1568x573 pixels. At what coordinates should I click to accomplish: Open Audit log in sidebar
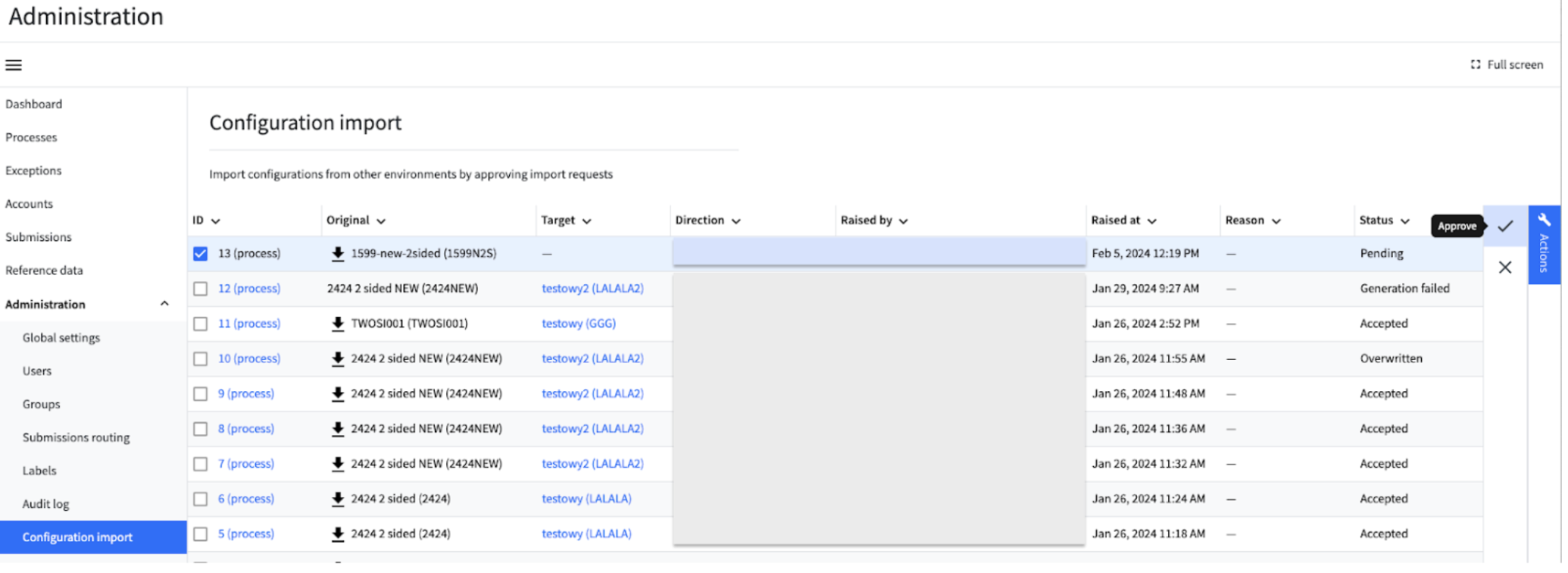coord(45,504)
